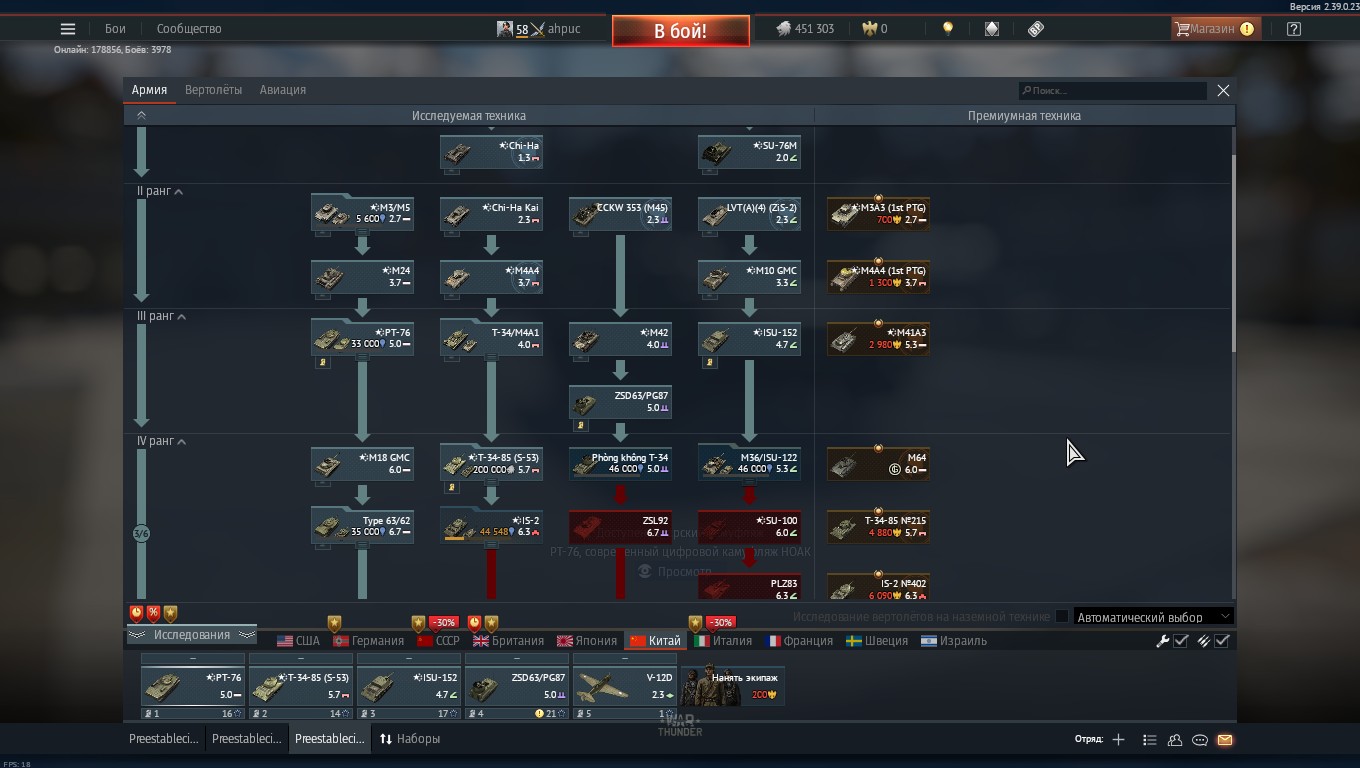Open the help question mark icon
The width and height of the screenshot is (1360, 768).
click(x=1294, y=29)
